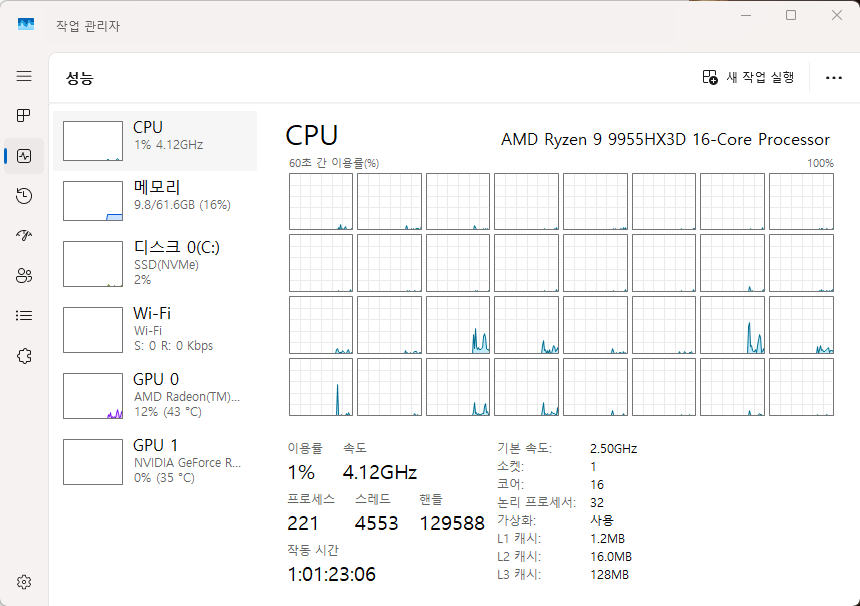The width and height of the screenshot is (860, 606).
Task: Open the Services page icon
Action: click(x=24, y=356)
